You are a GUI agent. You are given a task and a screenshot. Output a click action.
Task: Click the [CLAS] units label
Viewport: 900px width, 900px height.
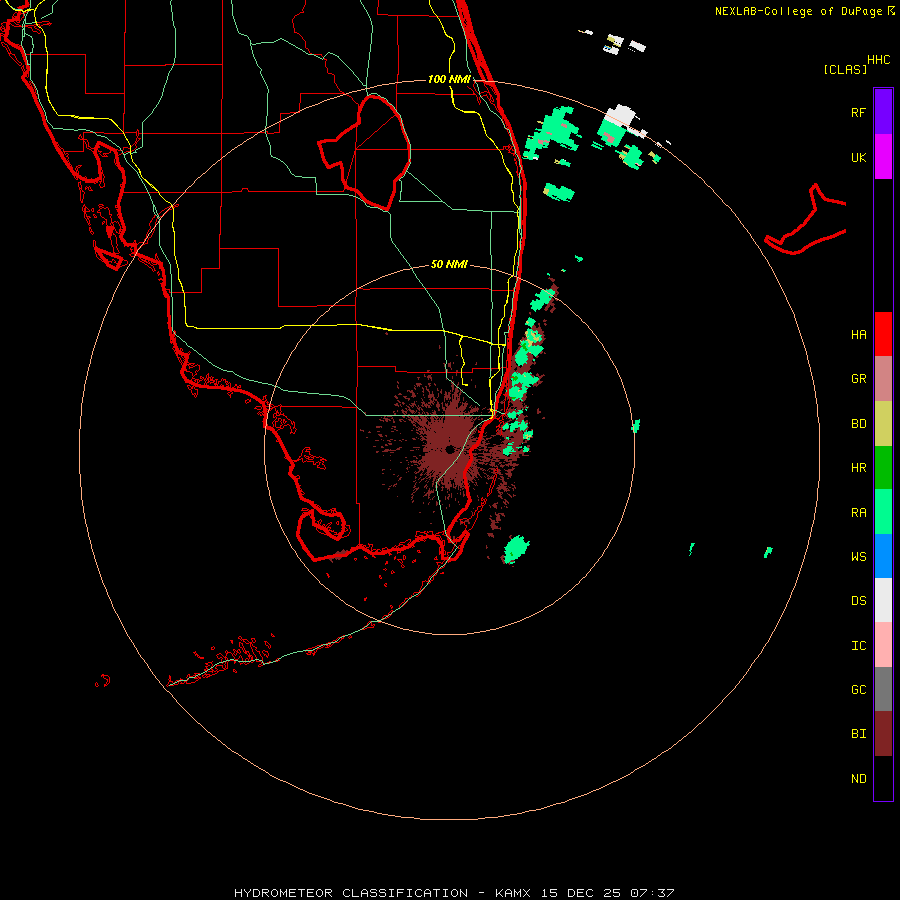(844, 69)
